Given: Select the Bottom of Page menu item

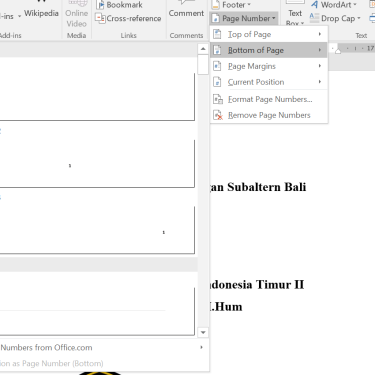Looking at the screenshot, I should click(x=269, y=50).
